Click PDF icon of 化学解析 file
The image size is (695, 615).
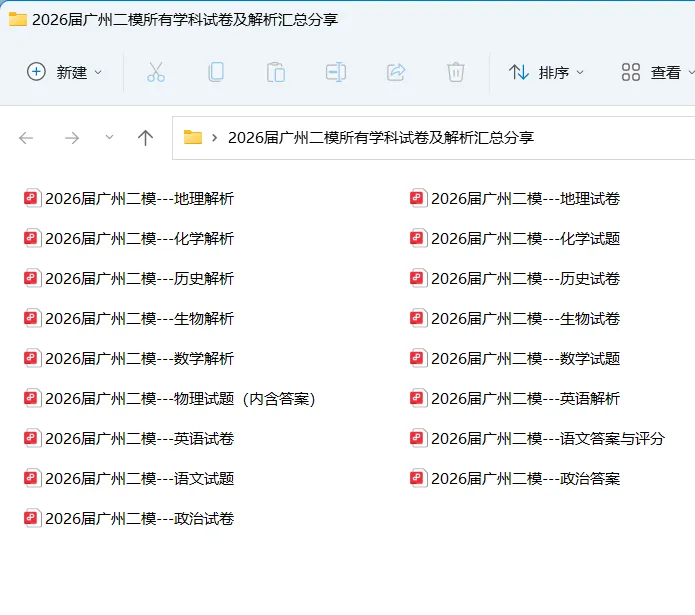click(32, 238)
